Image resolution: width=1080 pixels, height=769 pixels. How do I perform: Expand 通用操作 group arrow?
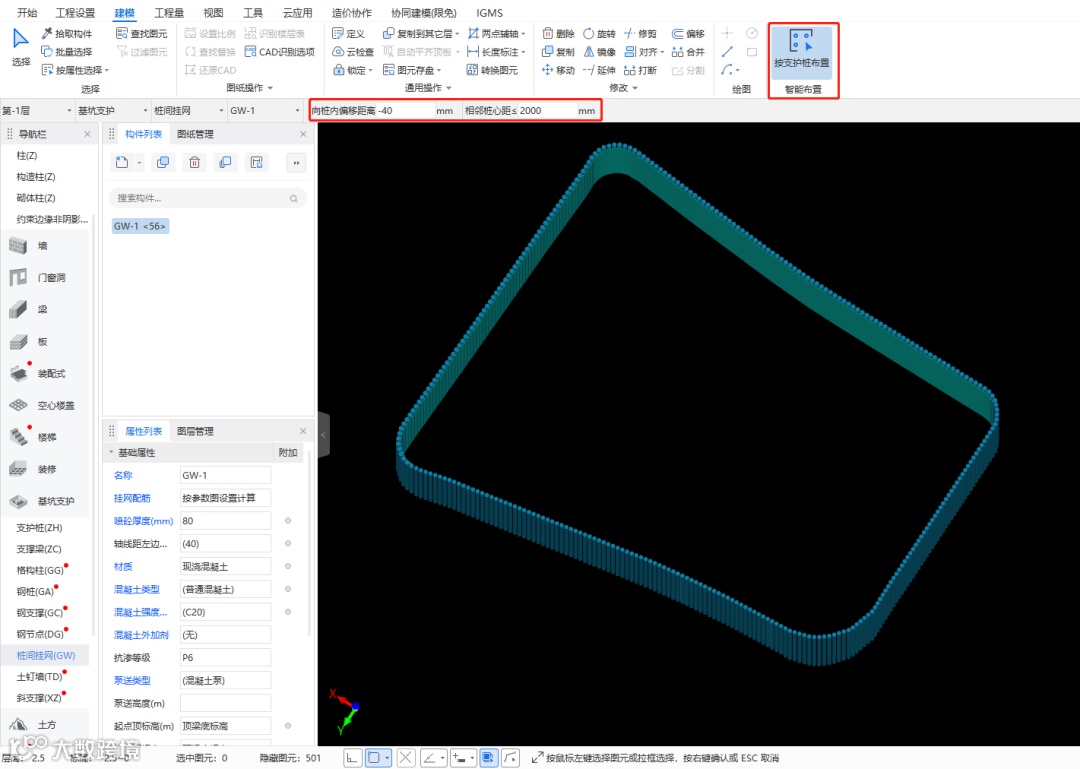click(449, 88)
